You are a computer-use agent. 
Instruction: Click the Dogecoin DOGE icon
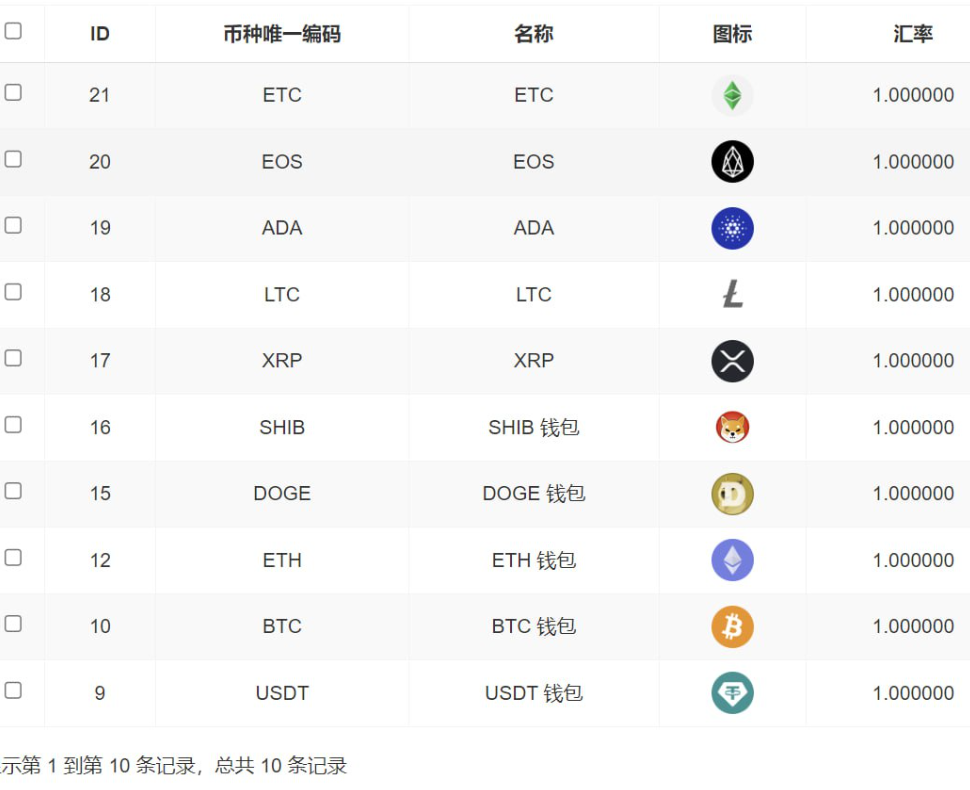[732, 494]
